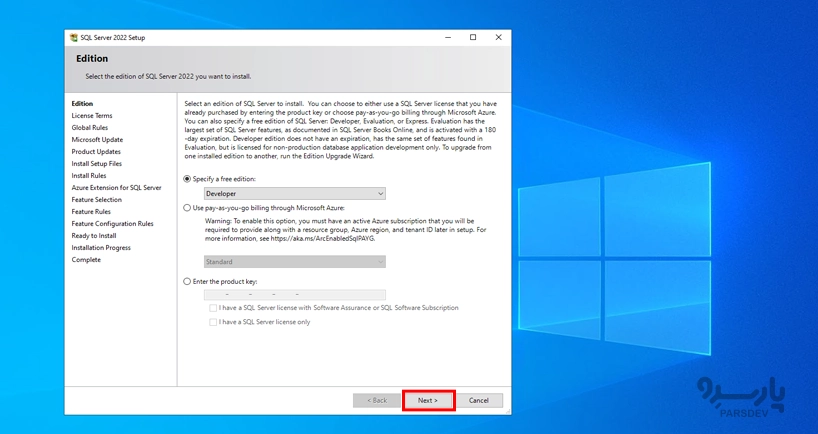Viewport: 818px width, 434px height.
Task: Tick the Software Assurance license checkbox
Action: tap(213, 308)
